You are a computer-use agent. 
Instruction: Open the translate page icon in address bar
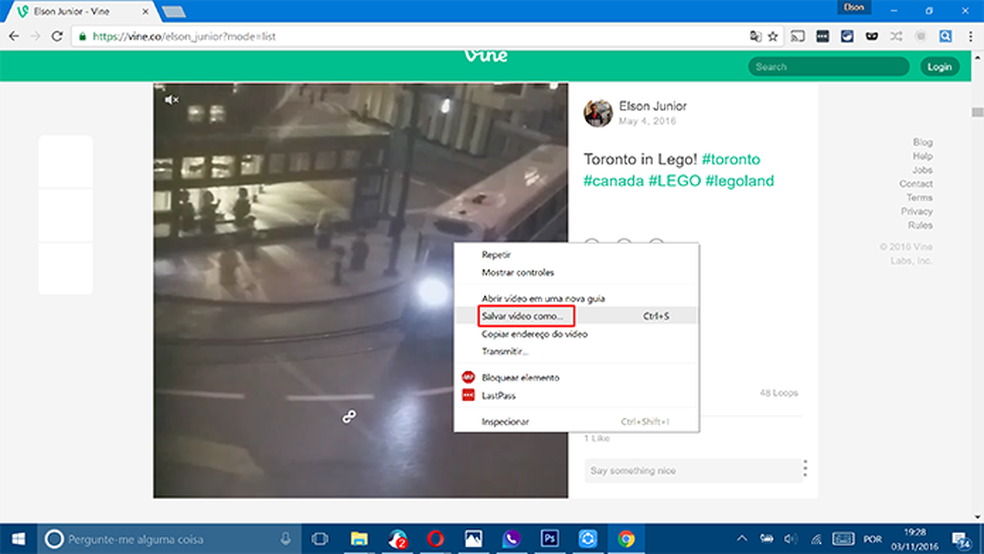756,36
